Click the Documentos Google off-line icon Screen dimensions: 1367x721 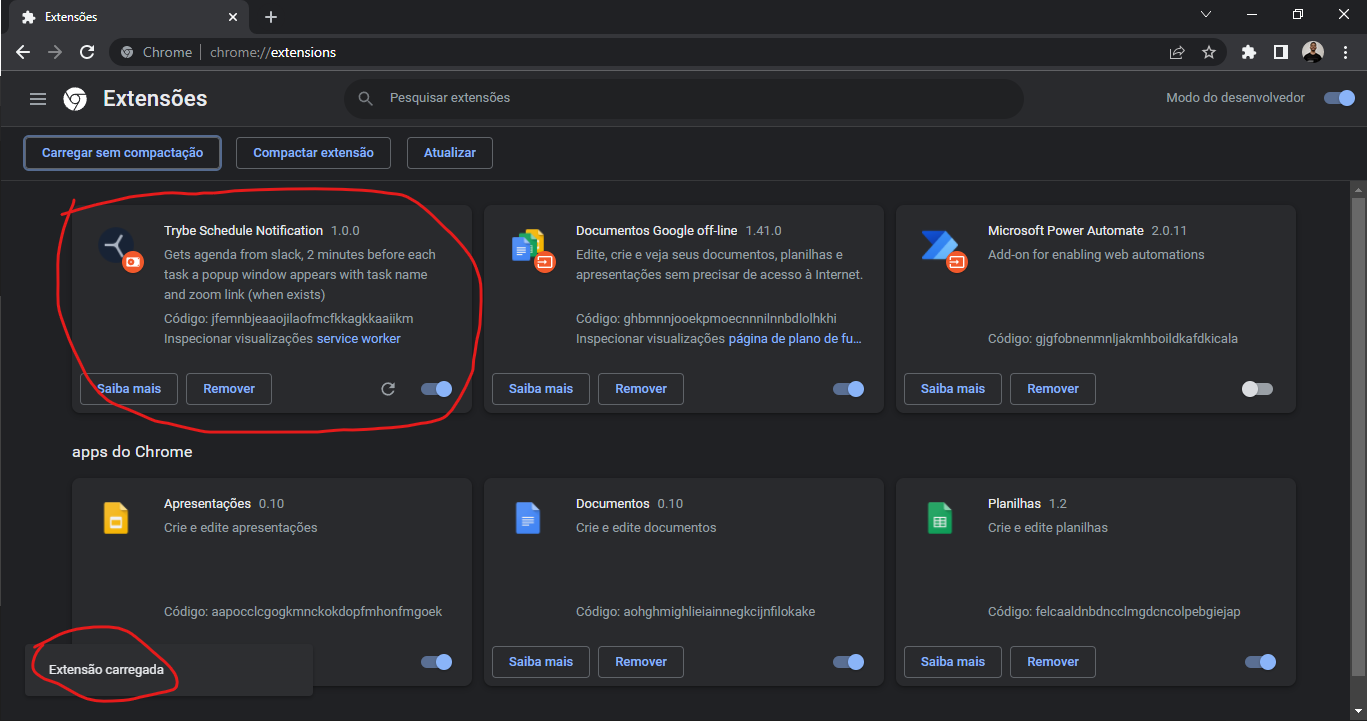[531, 249]
